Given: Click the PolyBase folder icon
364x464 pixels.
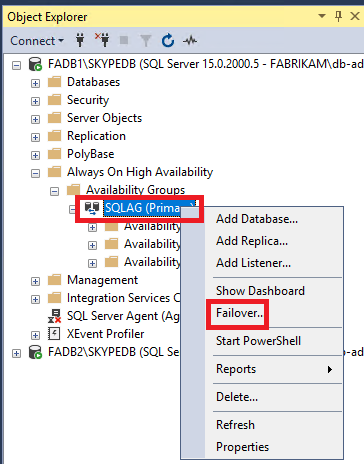Looking at the screenshot, I should coord(54,154).
